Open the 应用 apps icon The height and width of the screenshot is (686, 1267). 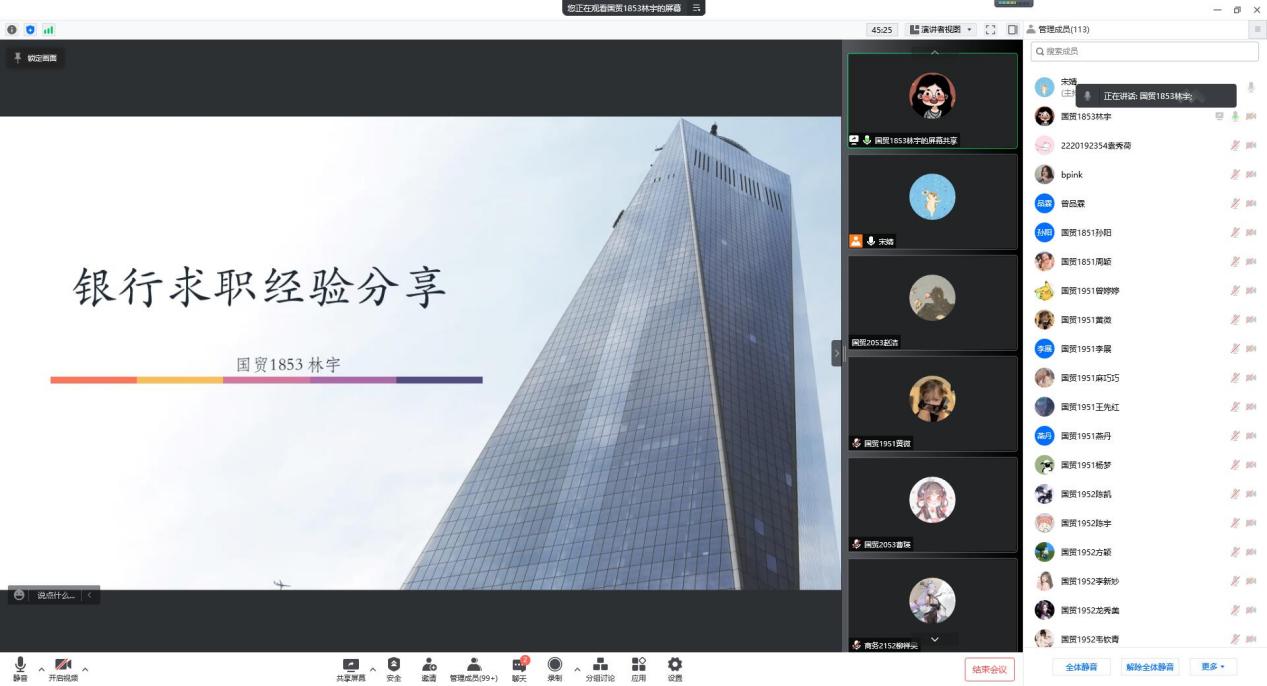click(638, 665)
